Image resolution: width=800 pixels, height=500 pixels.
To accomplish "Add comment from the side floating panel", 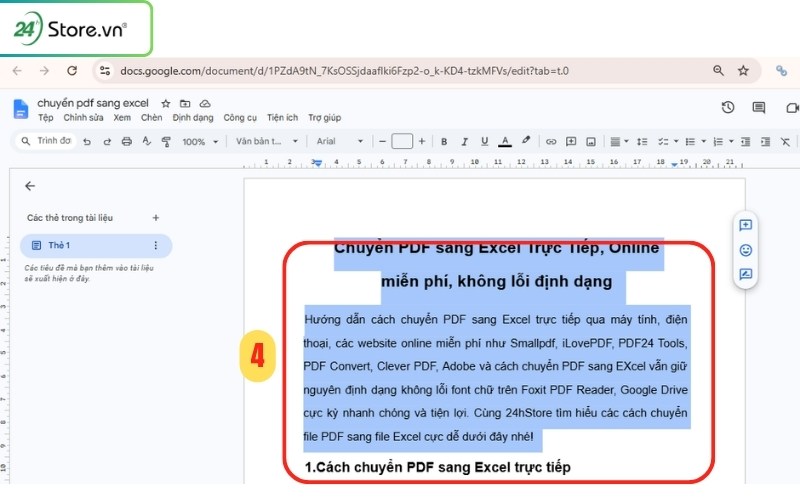I will coord(745,225).
